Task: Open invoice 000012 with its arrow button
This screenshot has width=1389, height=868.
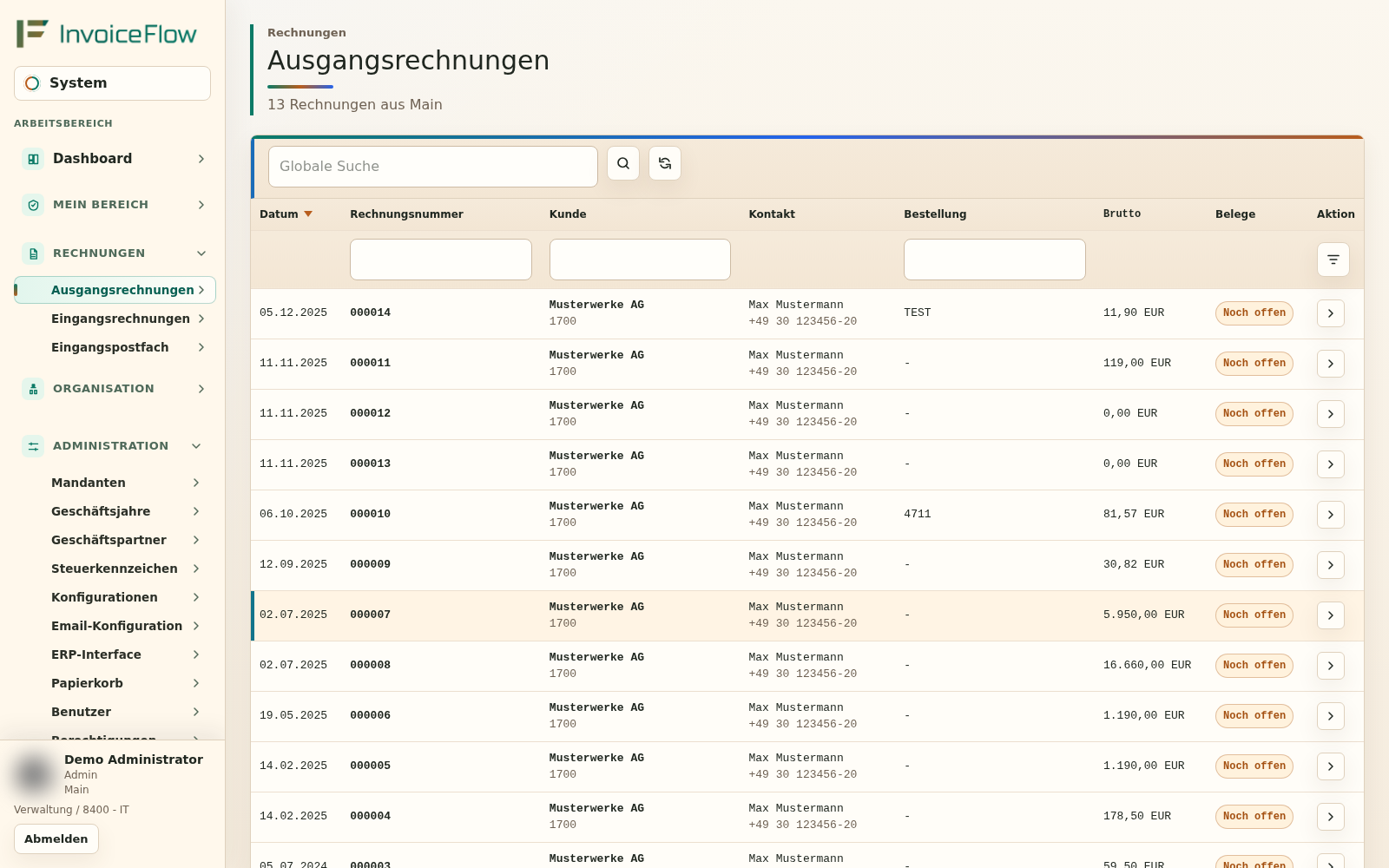Action: coord(1331,414)
